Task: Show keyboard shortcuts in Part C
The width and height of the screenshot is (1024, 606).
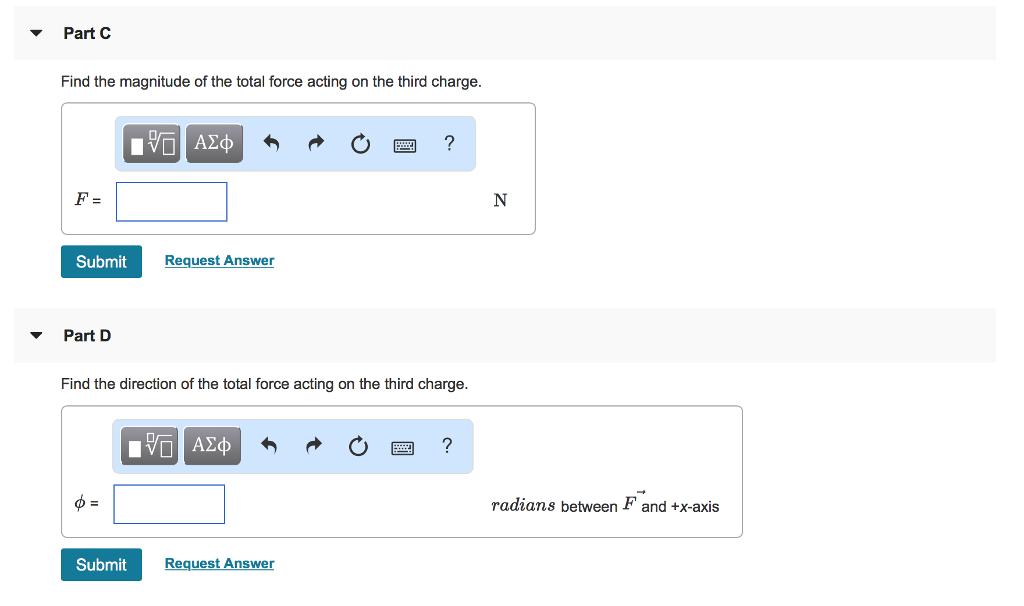Action: 405,145
